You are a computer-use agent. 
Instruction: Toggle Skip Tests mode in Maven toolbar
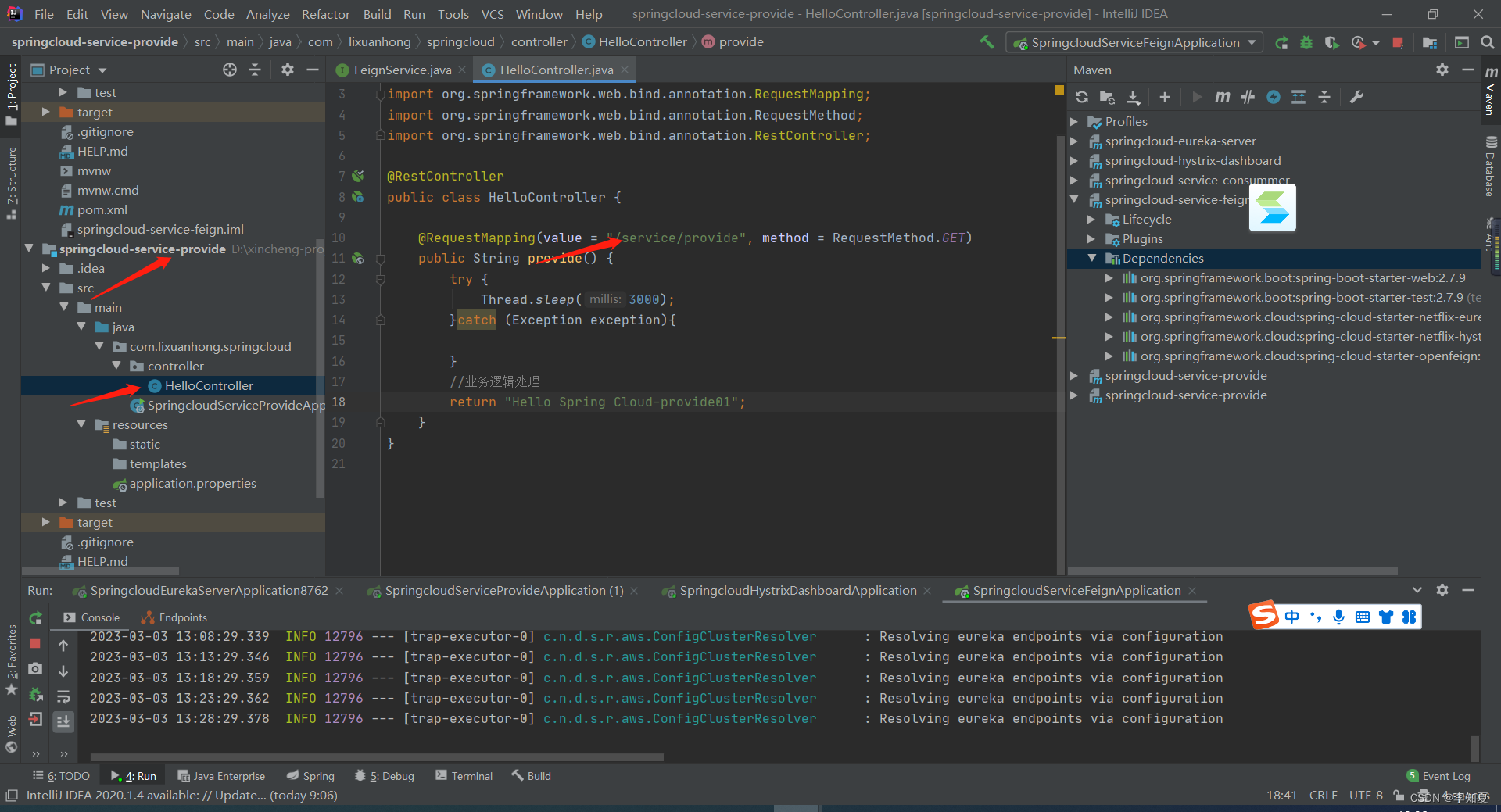click(x=1274, y=97)
